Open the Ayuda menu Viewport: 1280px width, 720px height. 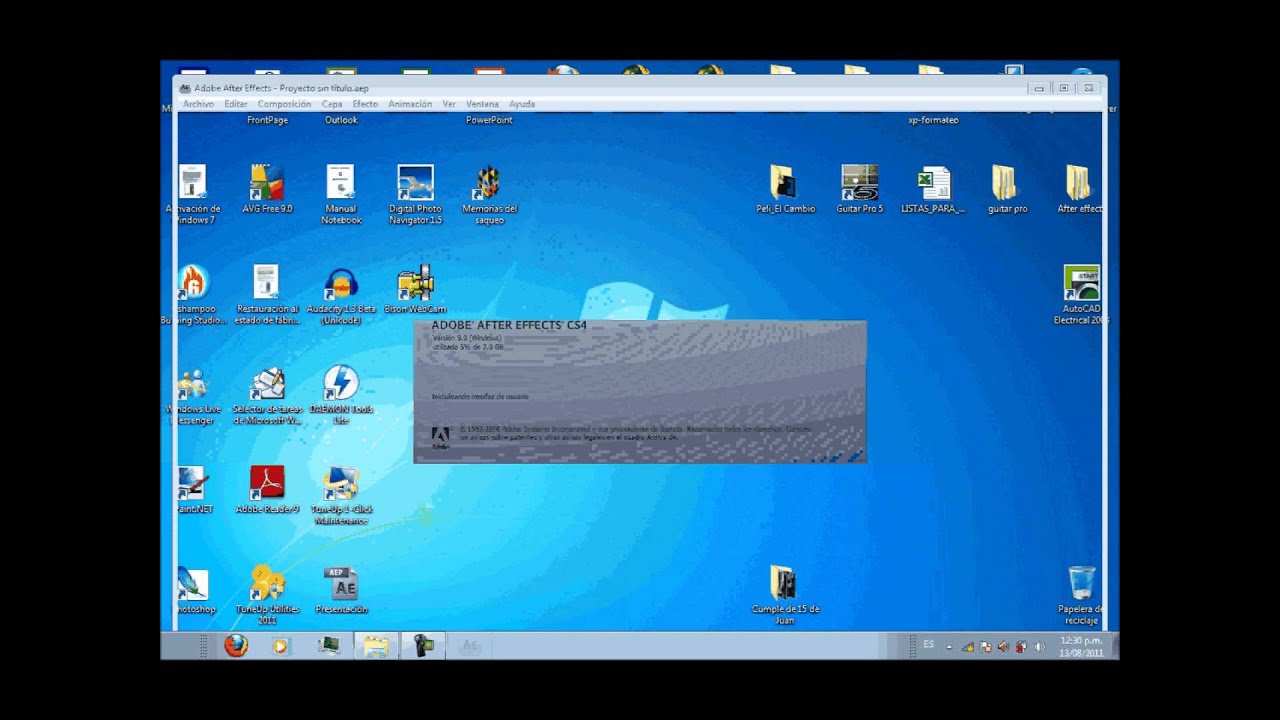522,104
